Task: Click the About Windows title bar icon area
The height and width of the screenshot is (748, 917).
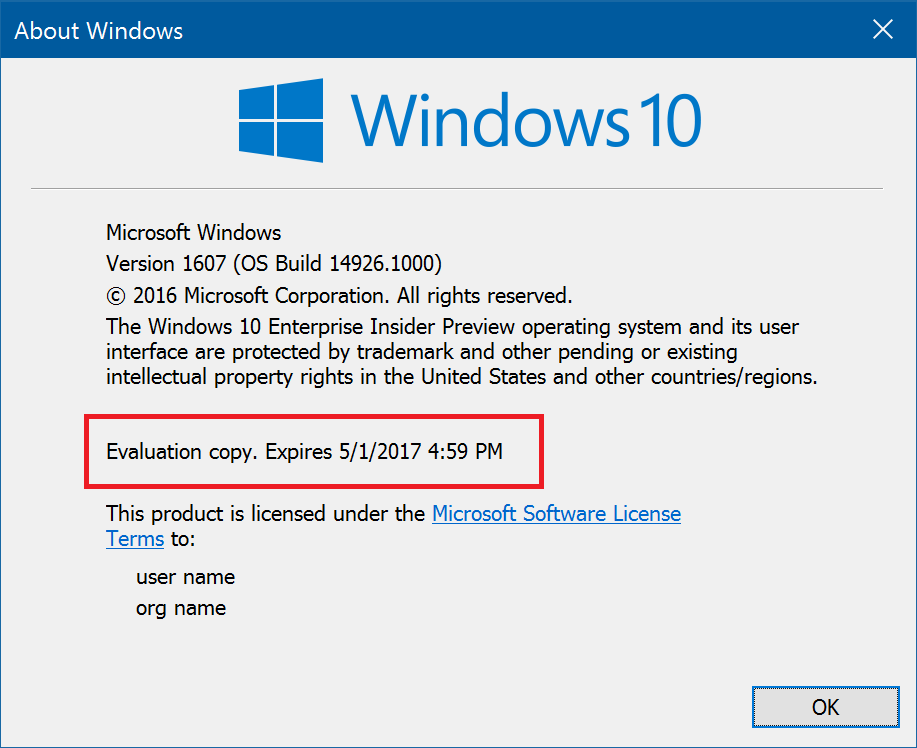Action: point(16,30)
